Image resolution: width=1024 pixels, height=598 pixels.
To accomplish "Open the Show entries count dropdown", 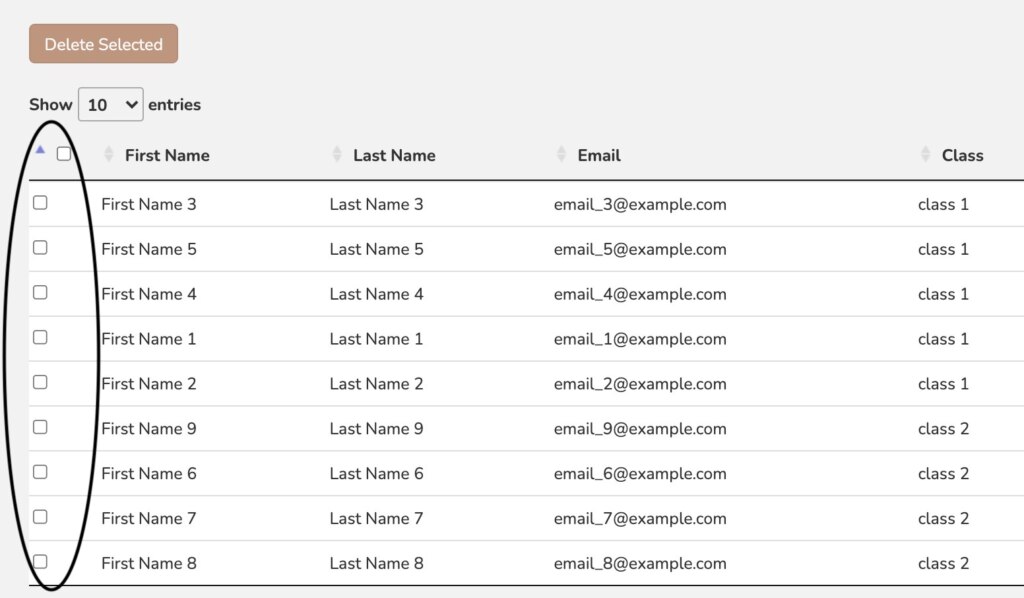I will point(110,104).
